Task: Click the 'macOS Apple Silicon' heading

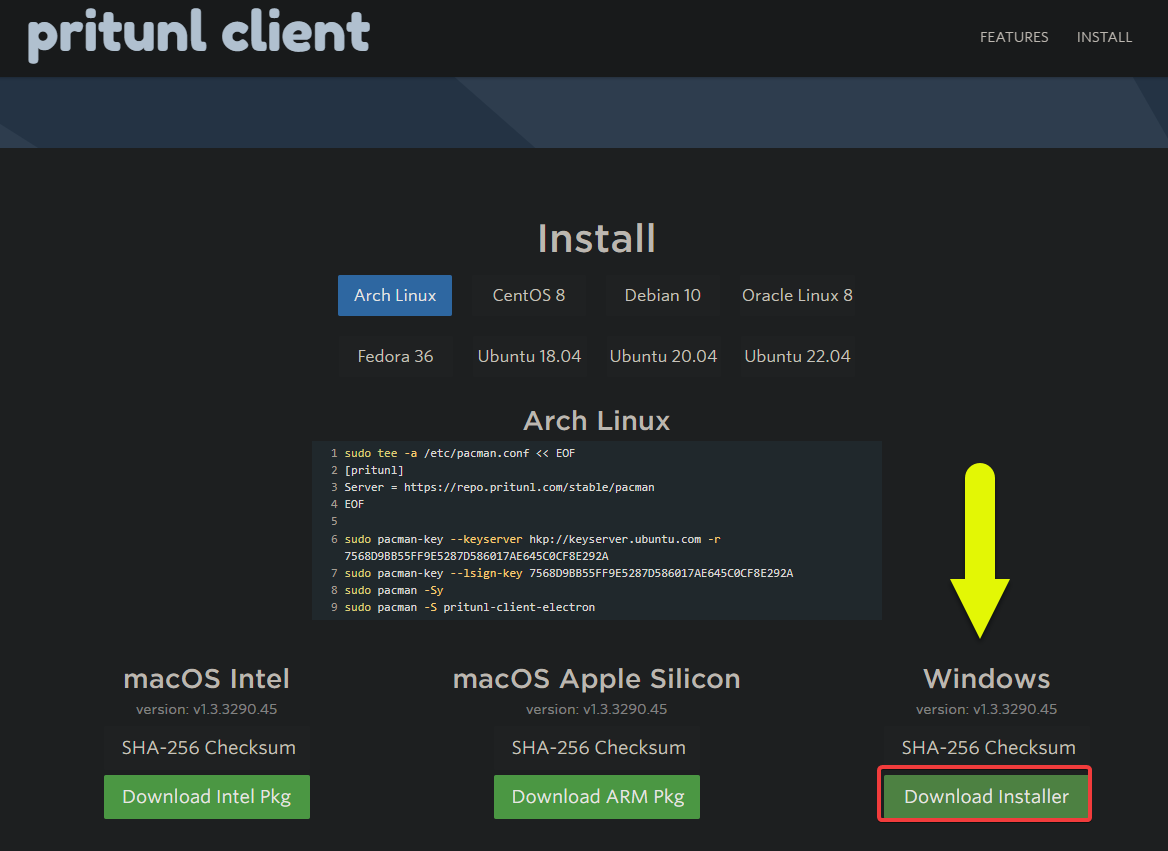Action: coord(597,679)
